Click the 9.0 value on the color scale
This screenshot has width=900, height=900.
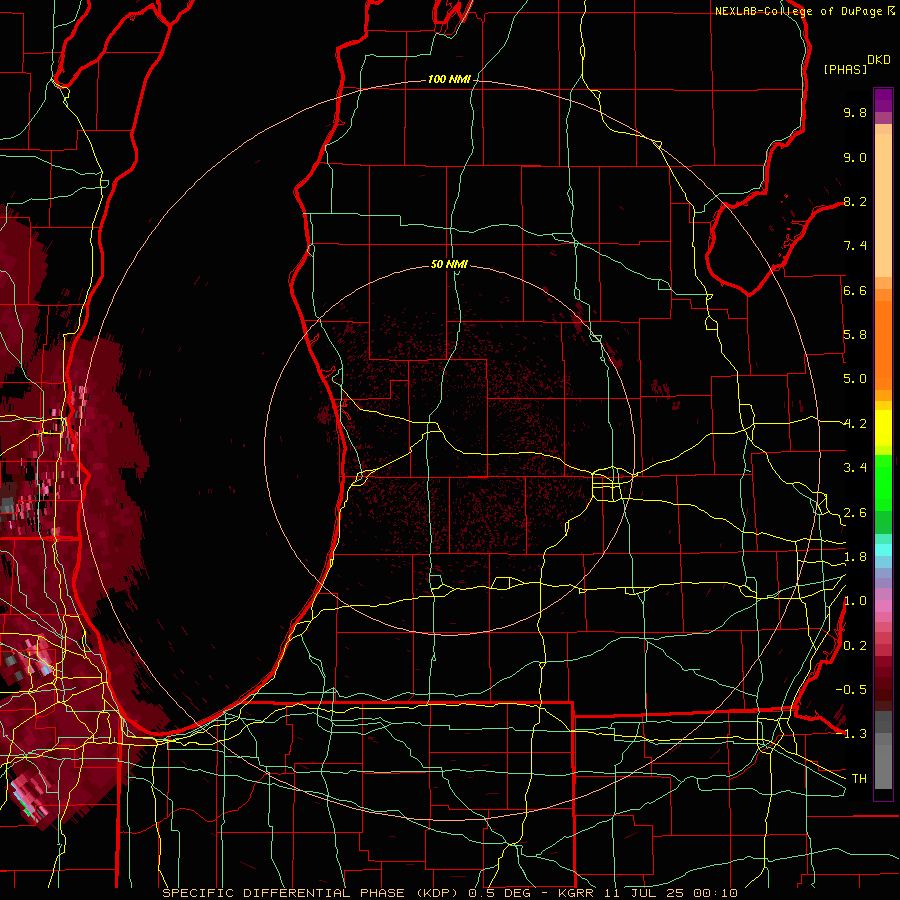pos(855,157)
